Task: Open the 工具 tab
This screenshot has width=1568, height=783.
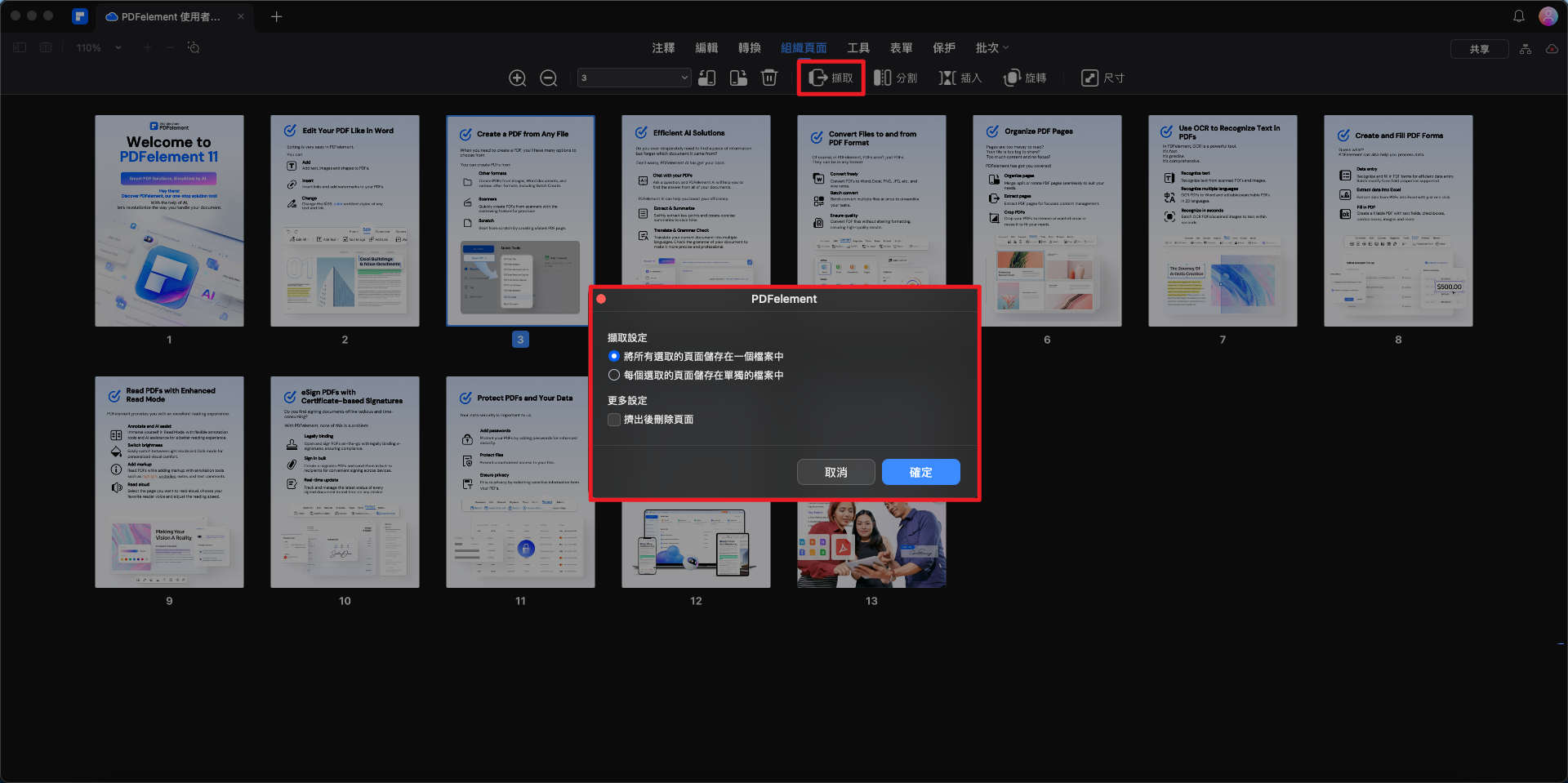Action: 858,48
